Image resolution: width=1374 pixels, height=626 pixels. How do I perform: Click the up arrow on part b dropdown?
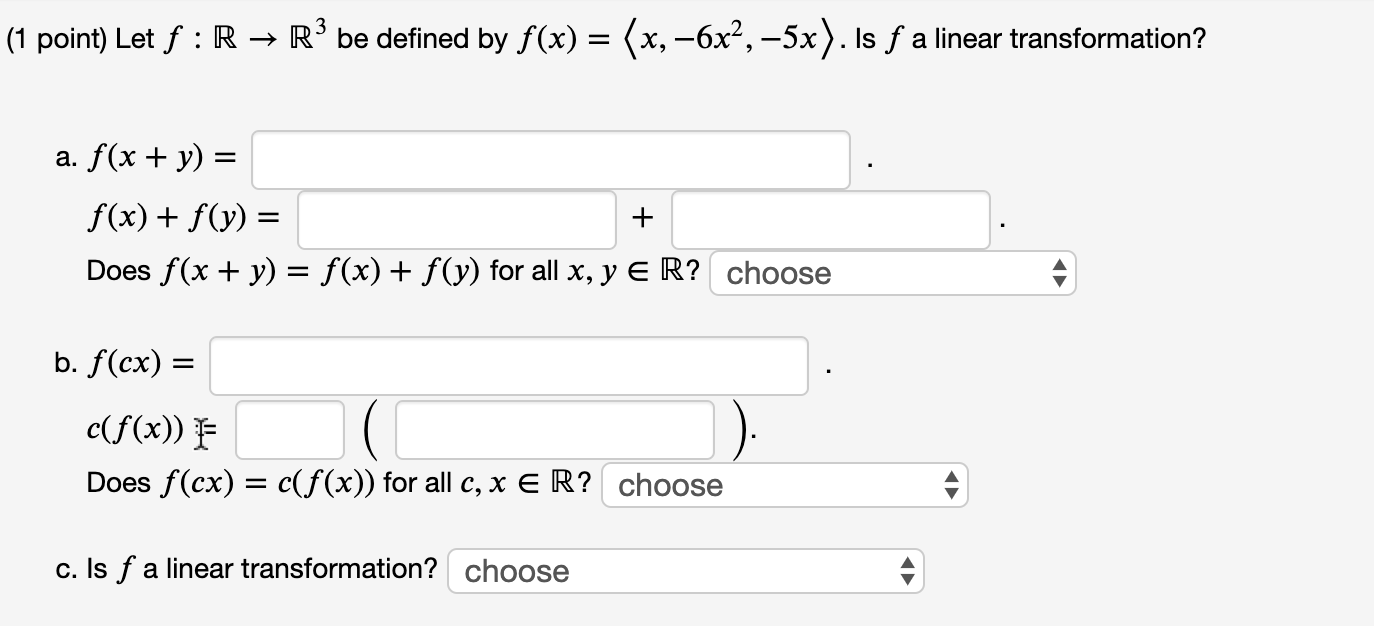953,479
